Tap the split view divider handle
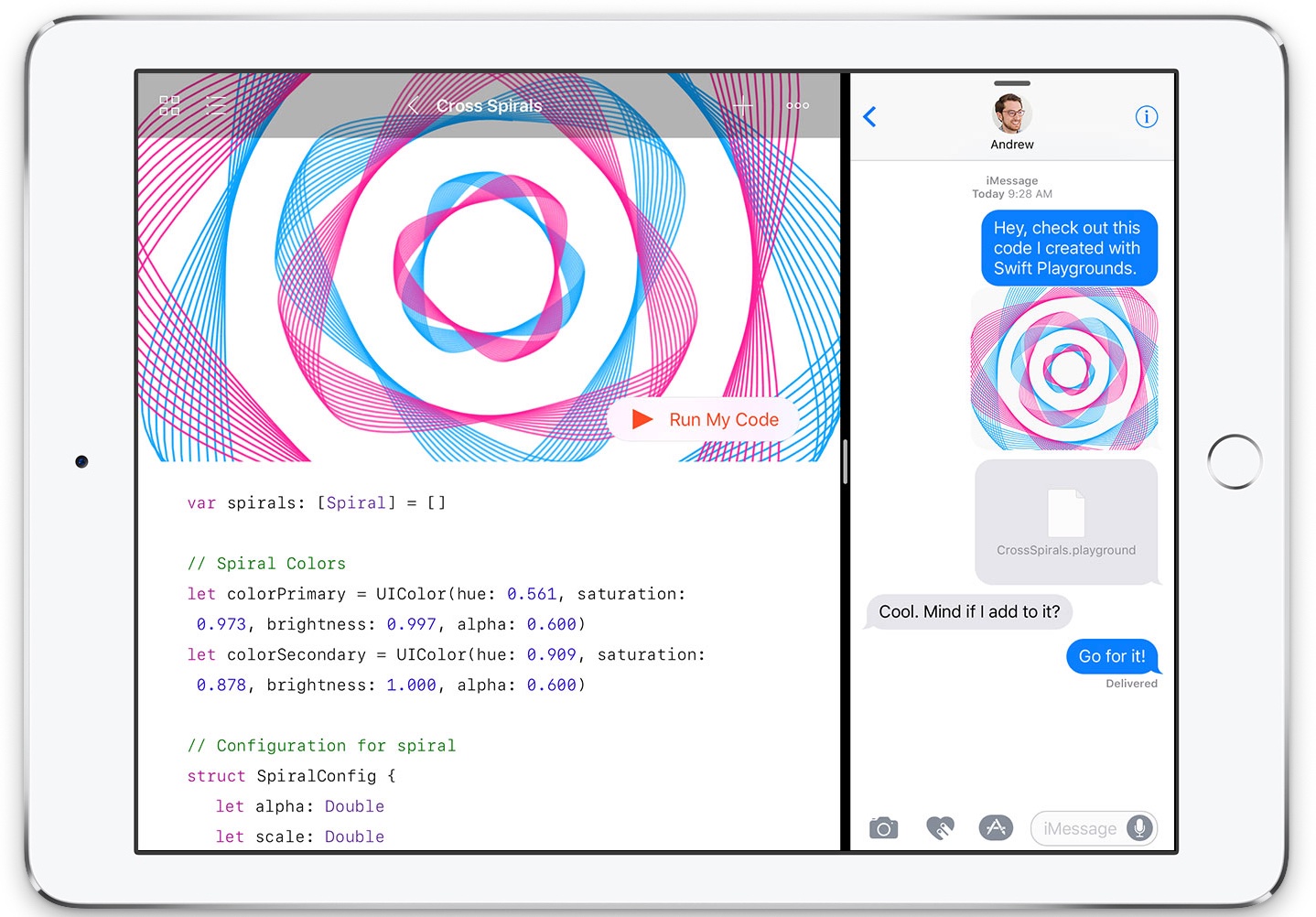1316x917 pixels. pyautogui.click(x=845, y=461)
